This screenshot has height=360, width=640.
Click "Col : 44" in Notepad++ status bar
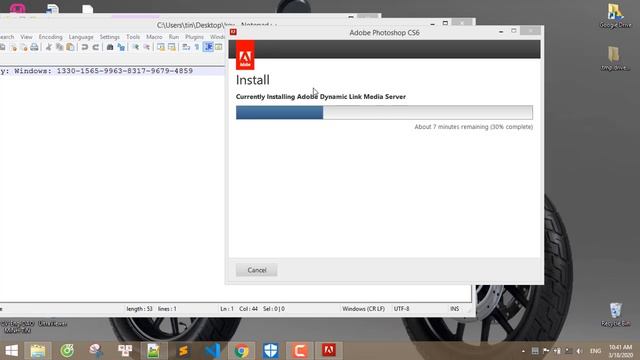(249, 309)
